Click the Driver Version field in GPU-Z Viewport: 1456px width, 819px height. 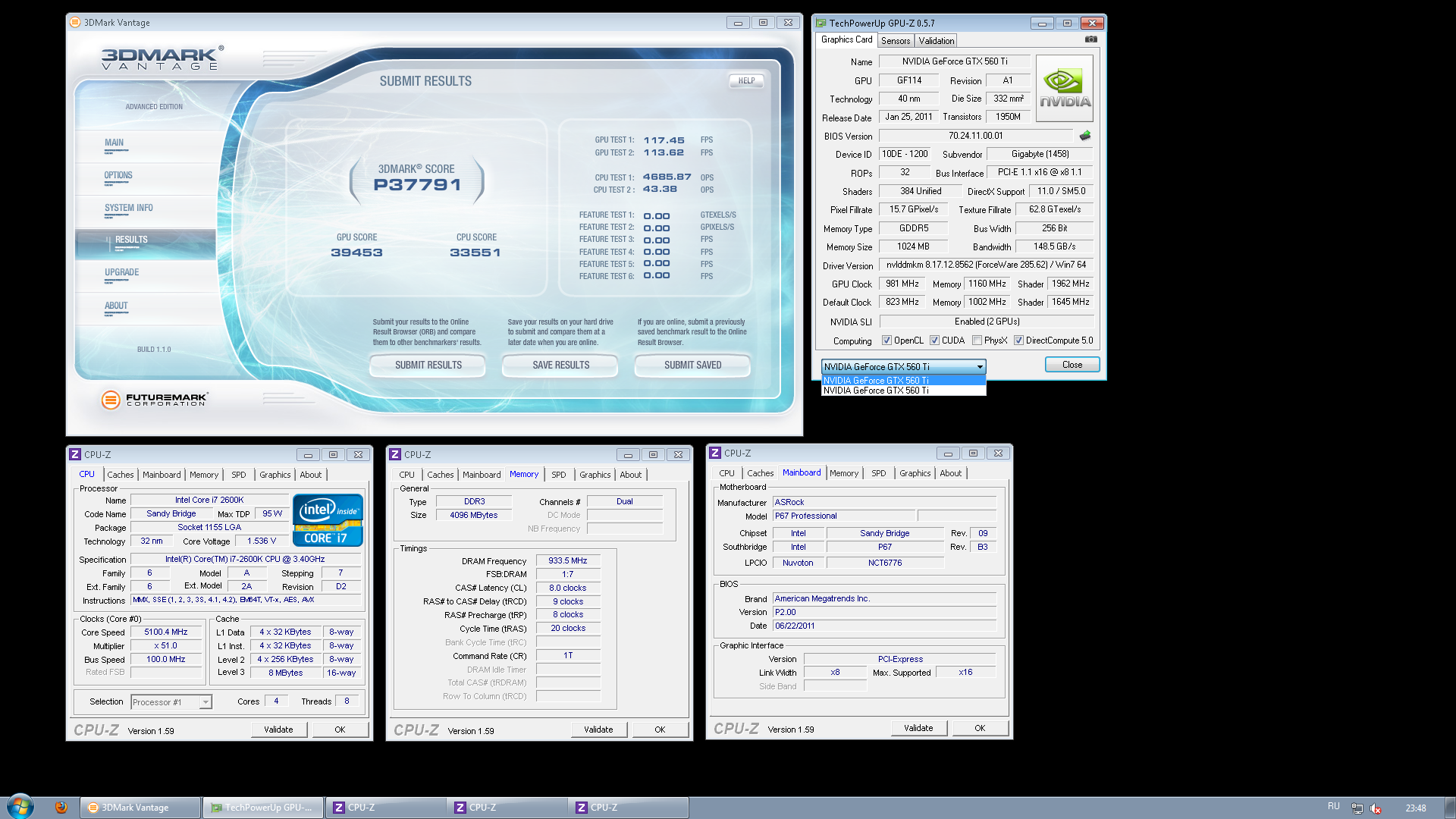click(x=986, y=265)
